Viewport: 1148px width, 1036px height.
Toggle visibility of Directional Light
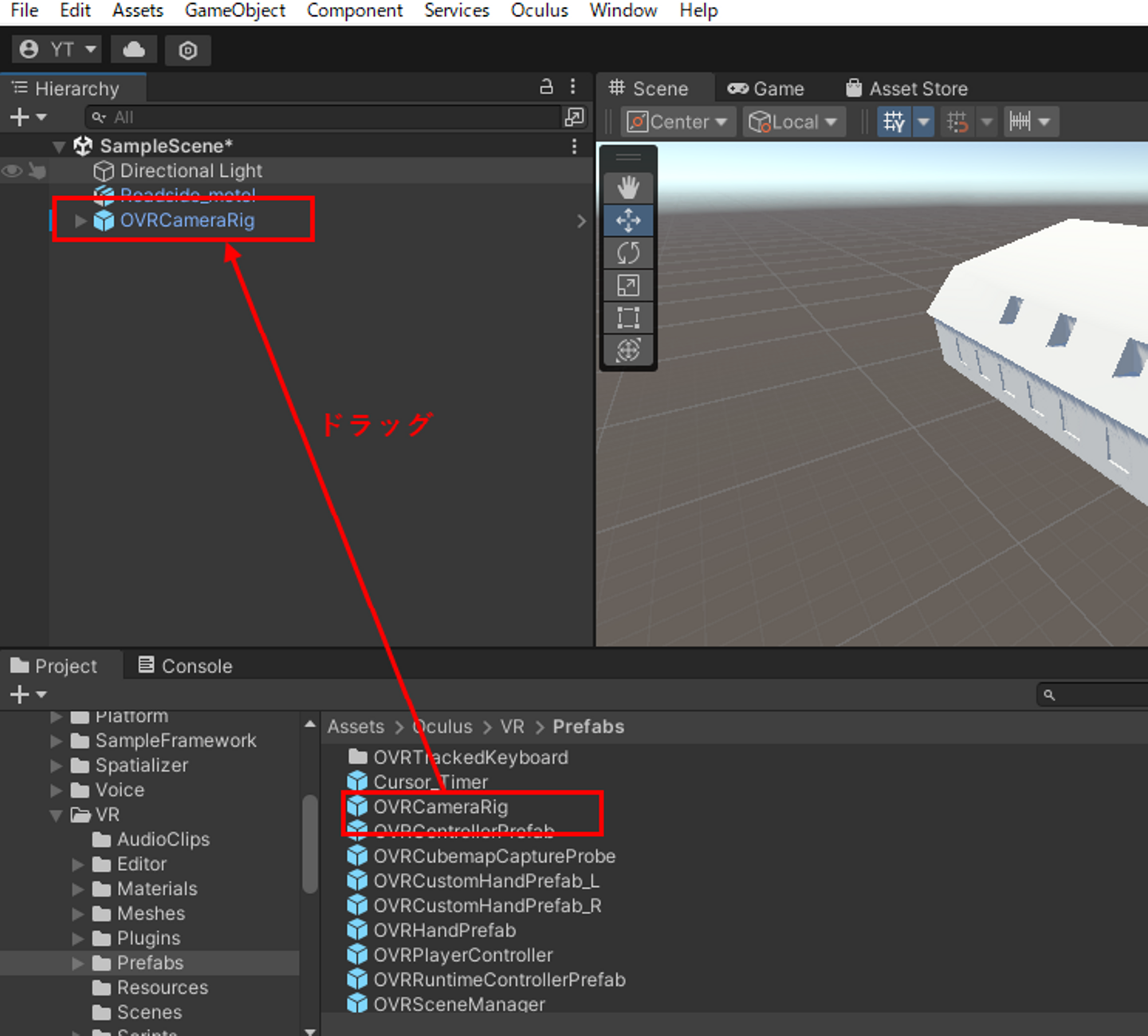pos(12,171)
